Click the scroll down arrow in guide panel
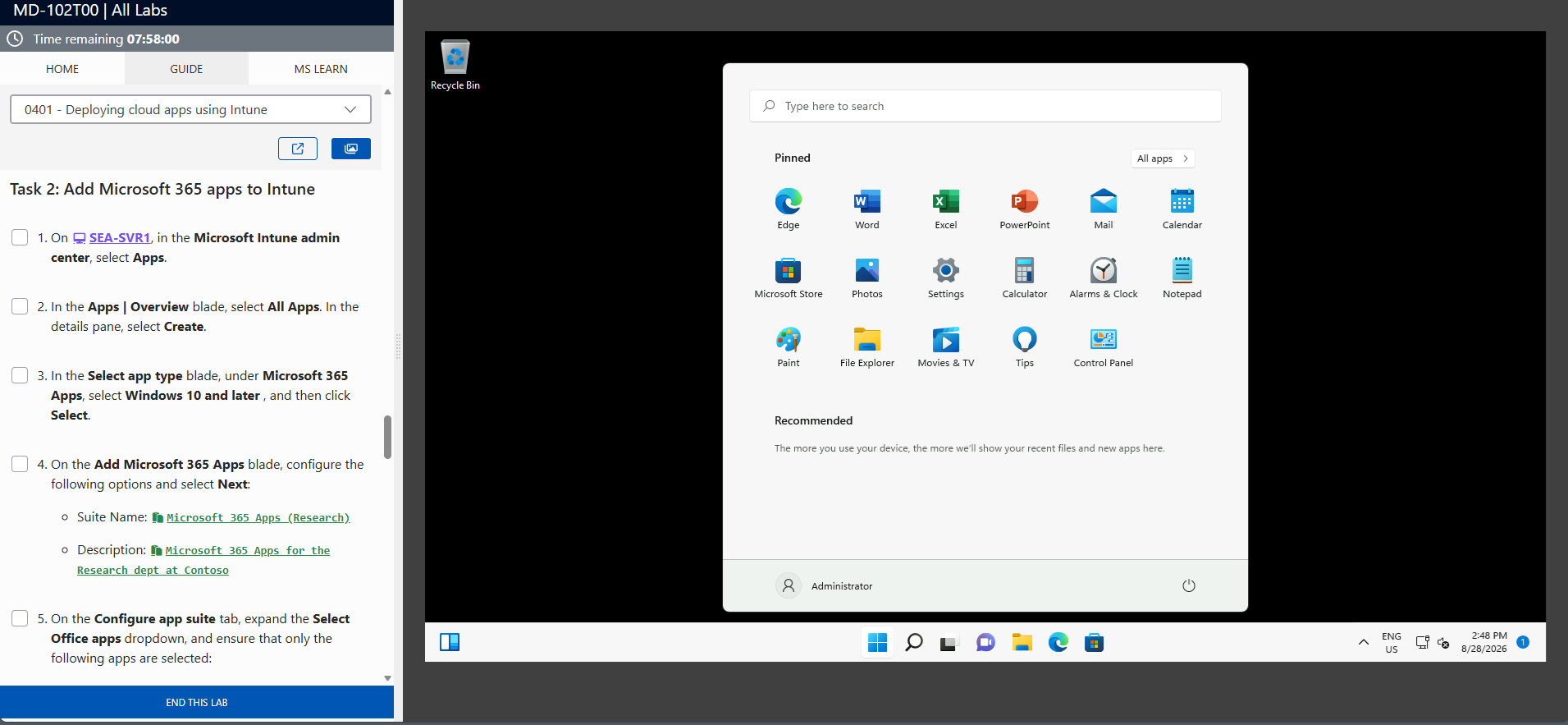The image size is (1568, 725). click(387, 678)
